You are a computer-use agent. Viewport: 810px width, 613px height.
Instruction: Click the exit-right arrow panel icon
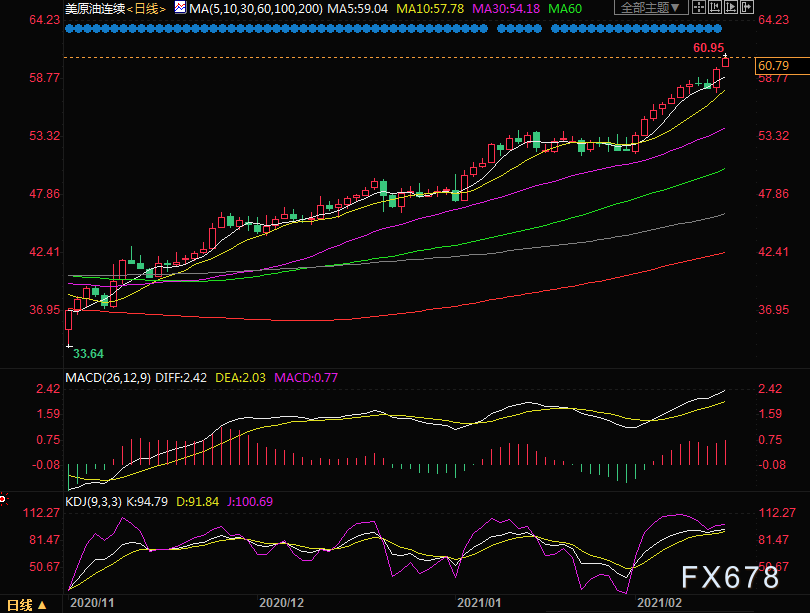747,7
